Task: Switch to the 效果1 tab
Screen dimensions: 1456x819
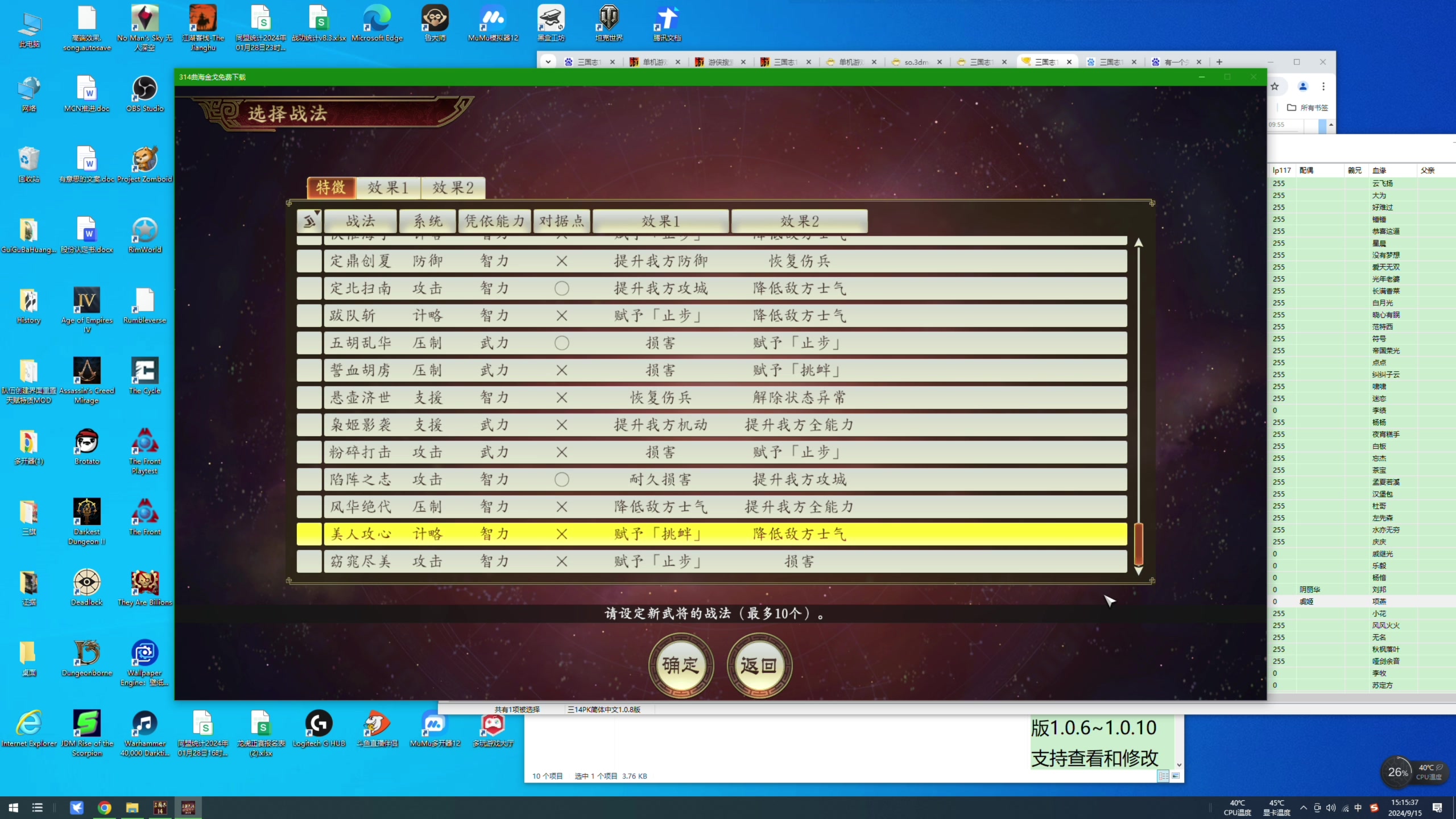Action: click(388, 188)
